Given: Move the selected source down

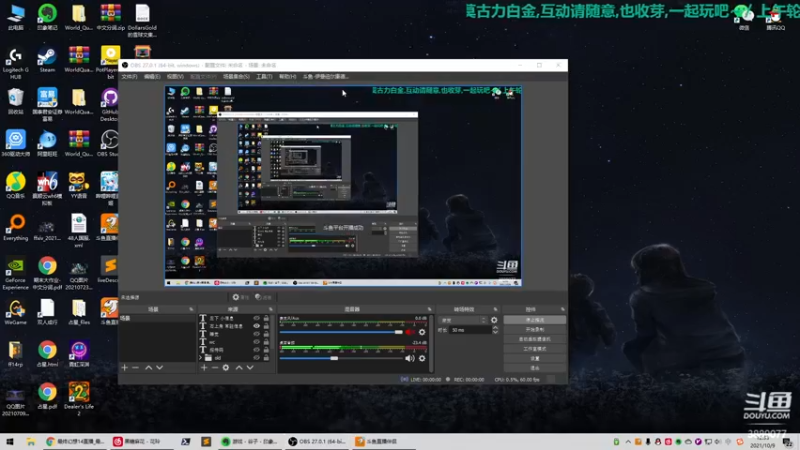Looking at the screenshot, I should click(250, 367).
